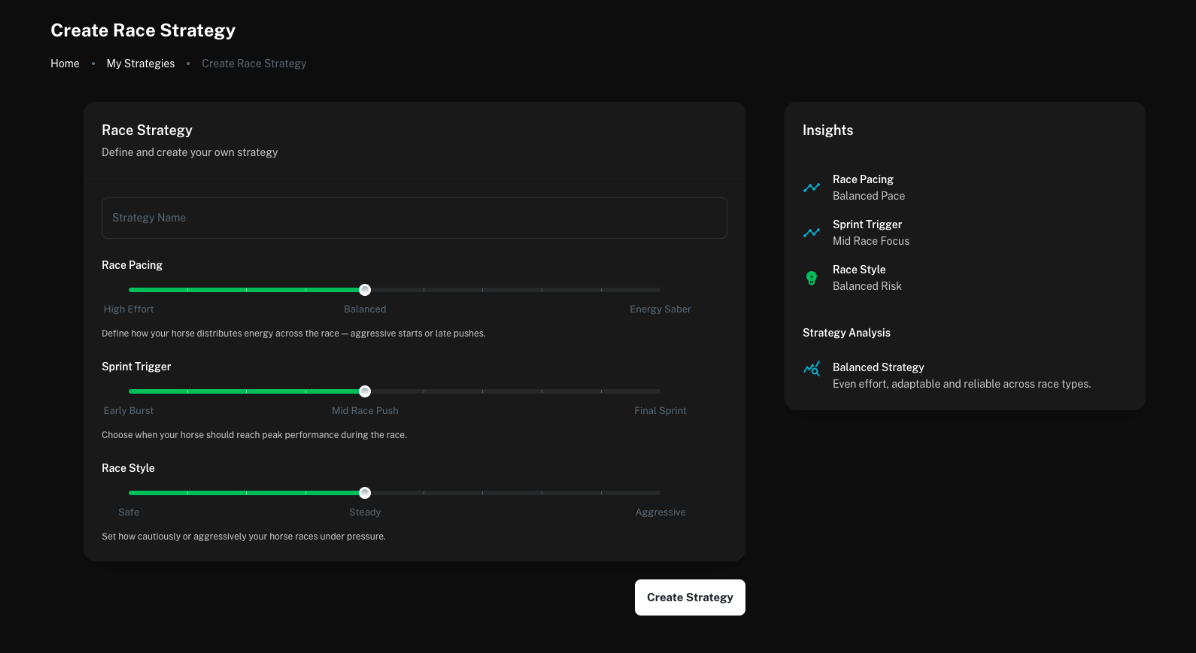The image size is (1196, 653).
Task: Set Race Pacing to High Effort label
Action: (129, 310)
